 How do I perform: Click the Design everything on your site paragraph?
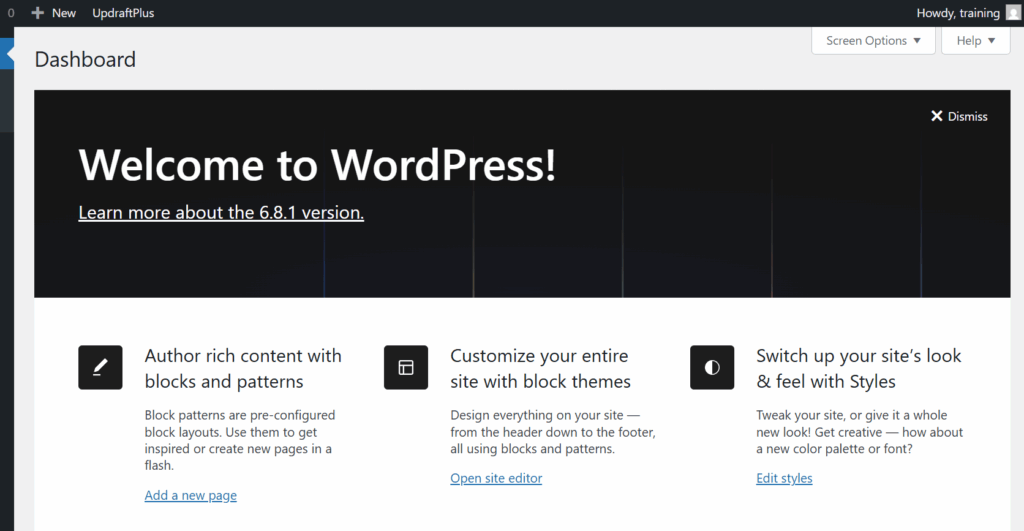click(x=552, y=432)
